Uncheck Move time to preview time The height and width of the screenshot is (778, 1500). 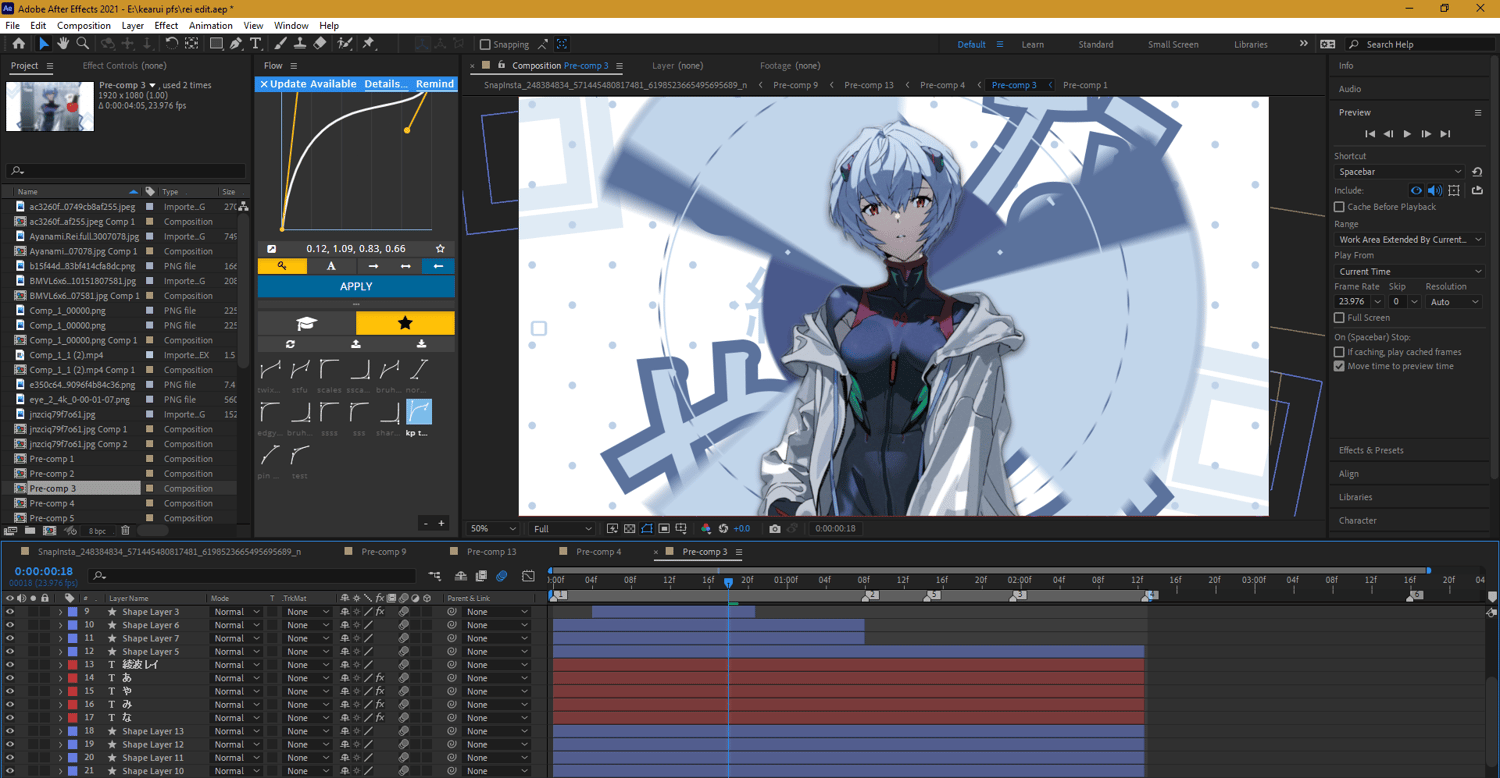coord(1339,366)
